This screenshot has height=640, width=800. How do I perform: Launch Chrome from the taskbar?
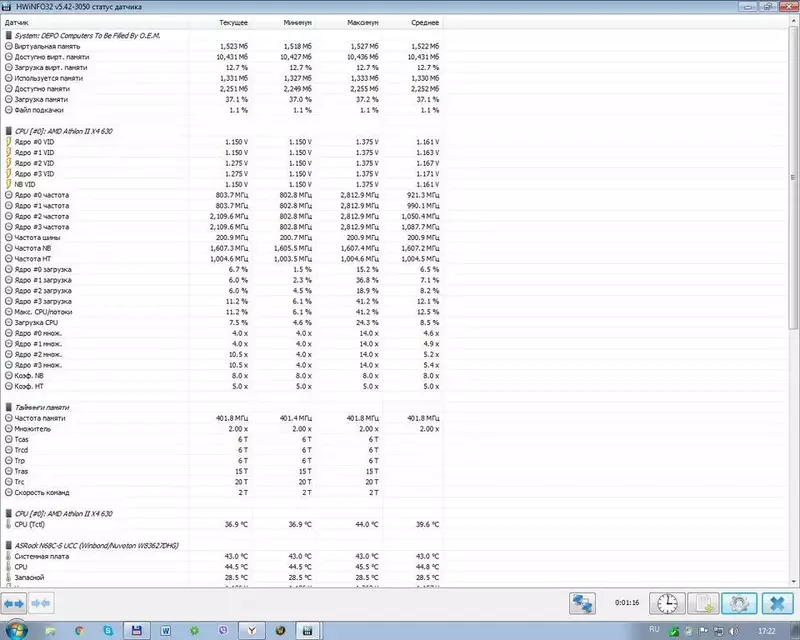79,631
